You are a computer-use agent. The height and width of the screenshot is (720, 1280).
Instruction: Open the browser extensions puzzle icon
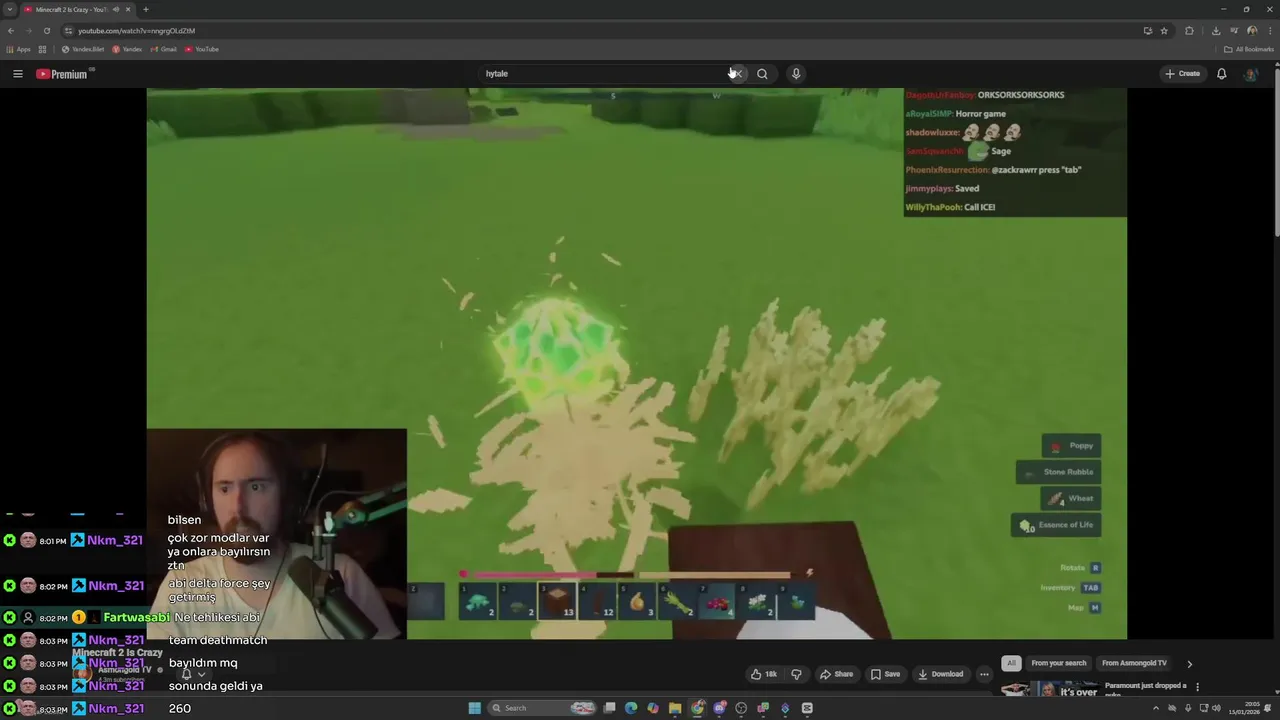click(1189, 30)
